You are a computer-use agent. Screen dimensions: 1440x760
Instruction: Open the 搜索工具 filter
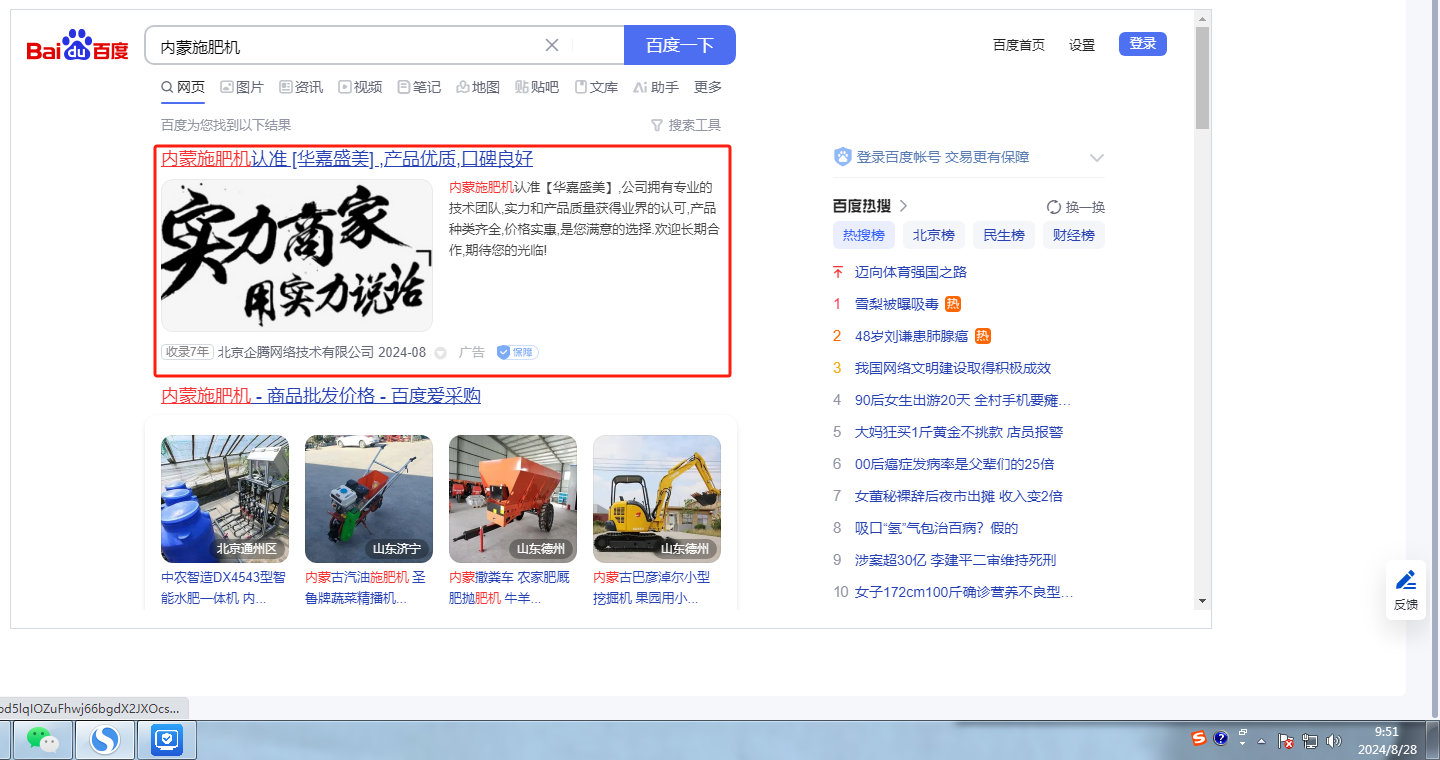tap(685, 125)
